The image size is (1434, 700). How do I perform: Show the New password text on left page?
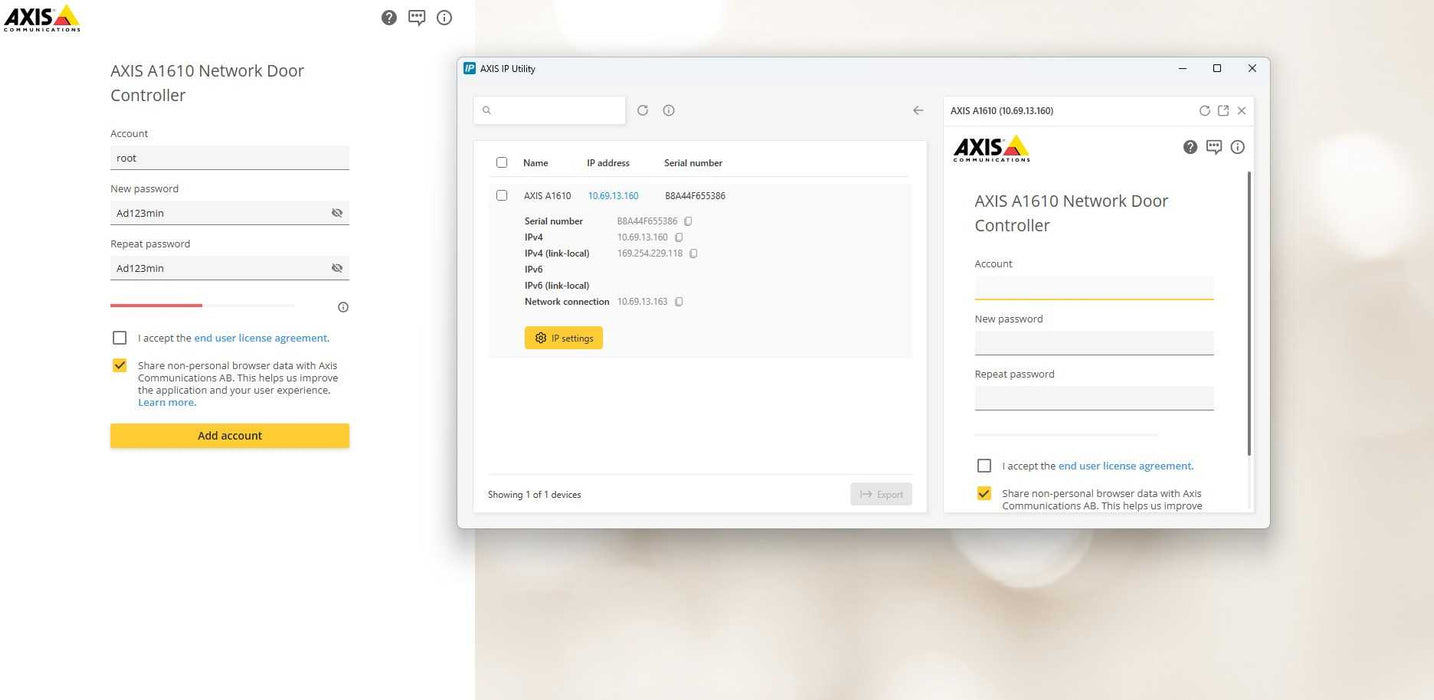point(337,213)
